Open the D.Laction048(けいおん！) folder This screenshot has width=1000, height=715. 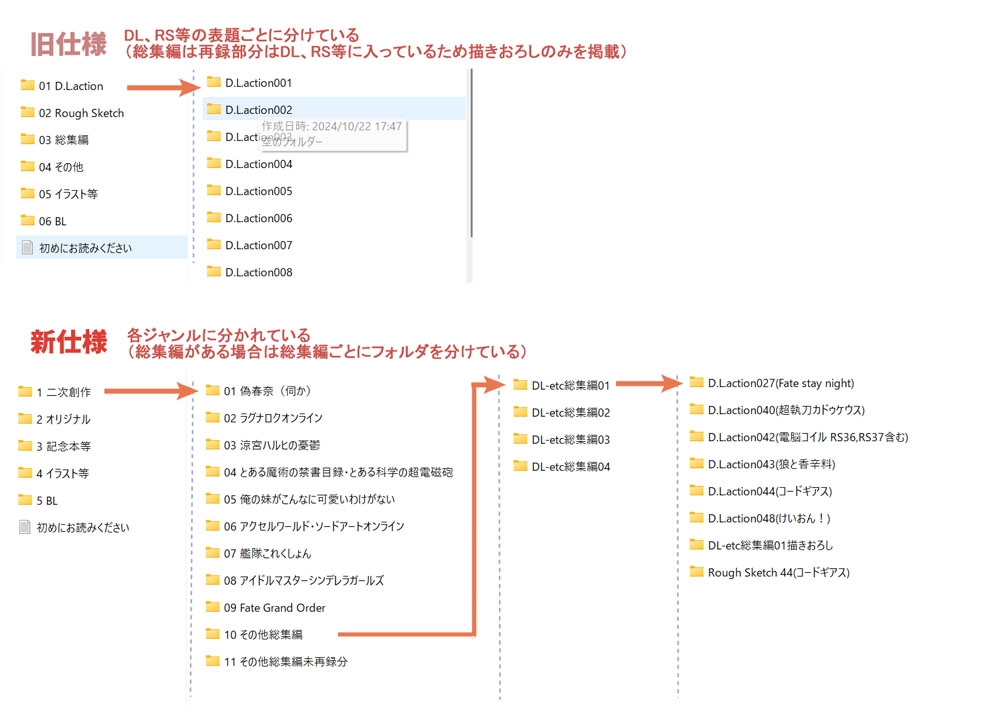coord(760,518)
